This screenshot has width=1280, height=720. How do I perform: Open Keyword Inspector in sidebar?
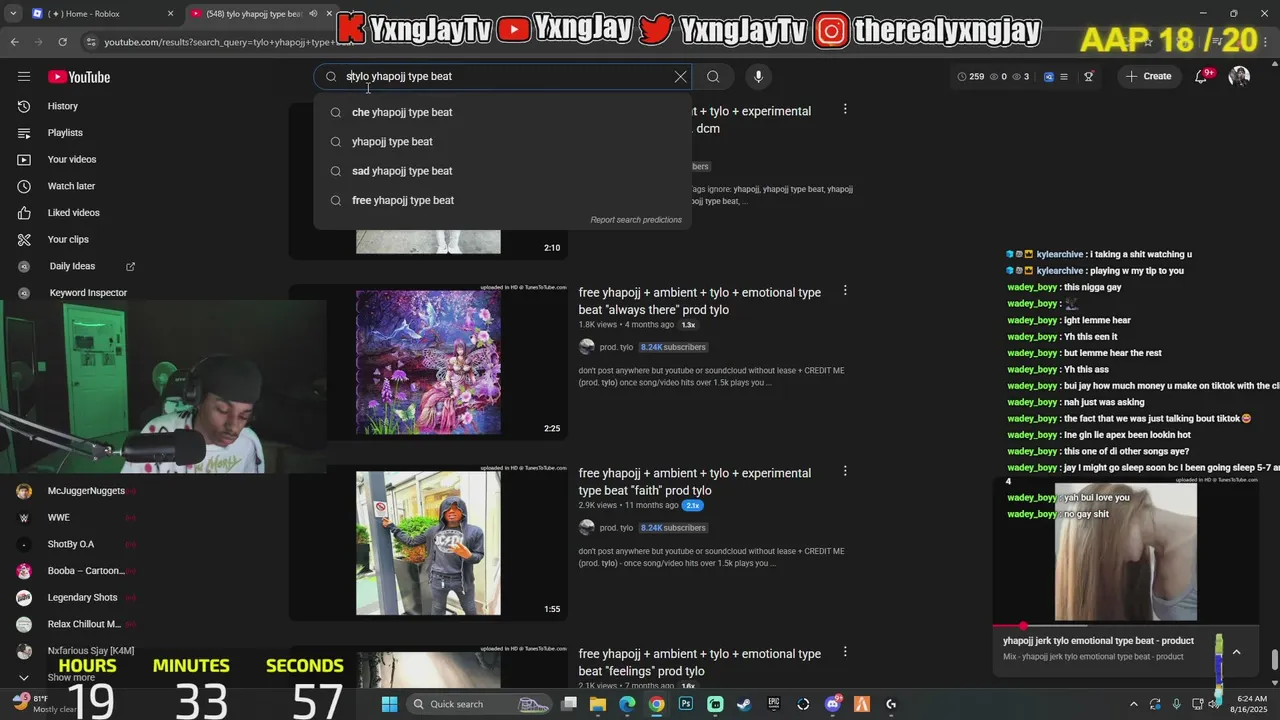click(88, 293)
